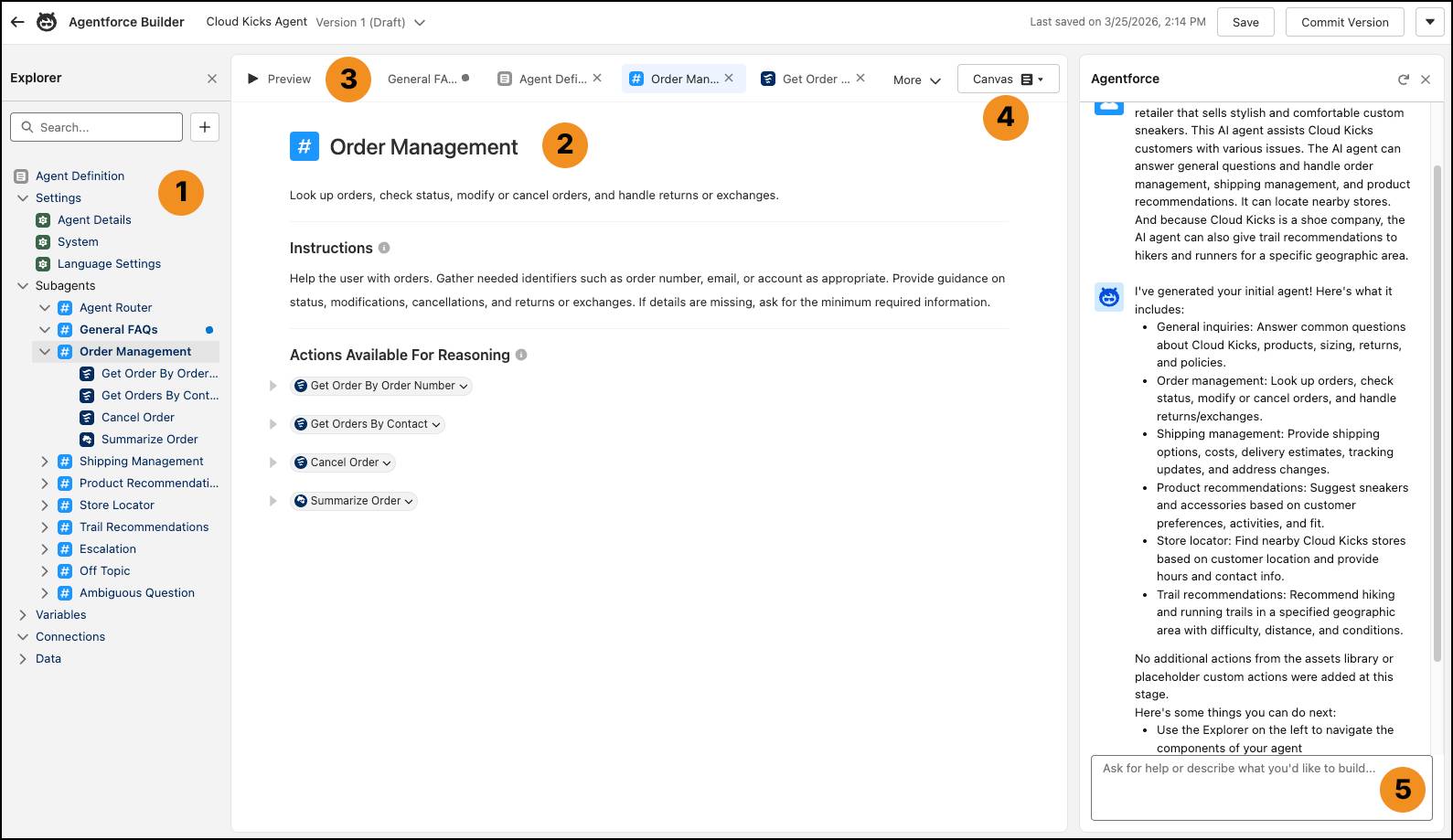
Task: Click the back arrow in the header
Action: click(x=17, y=22)
